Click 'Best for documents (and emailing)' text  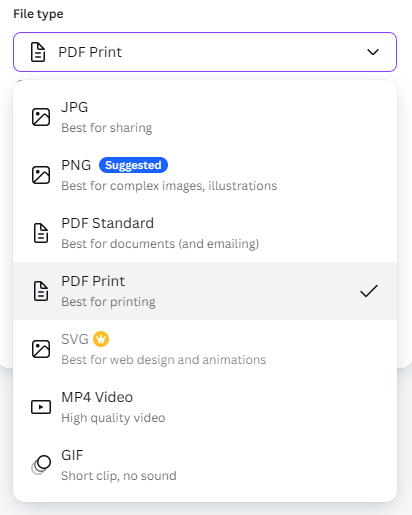[x=160, y=244]
